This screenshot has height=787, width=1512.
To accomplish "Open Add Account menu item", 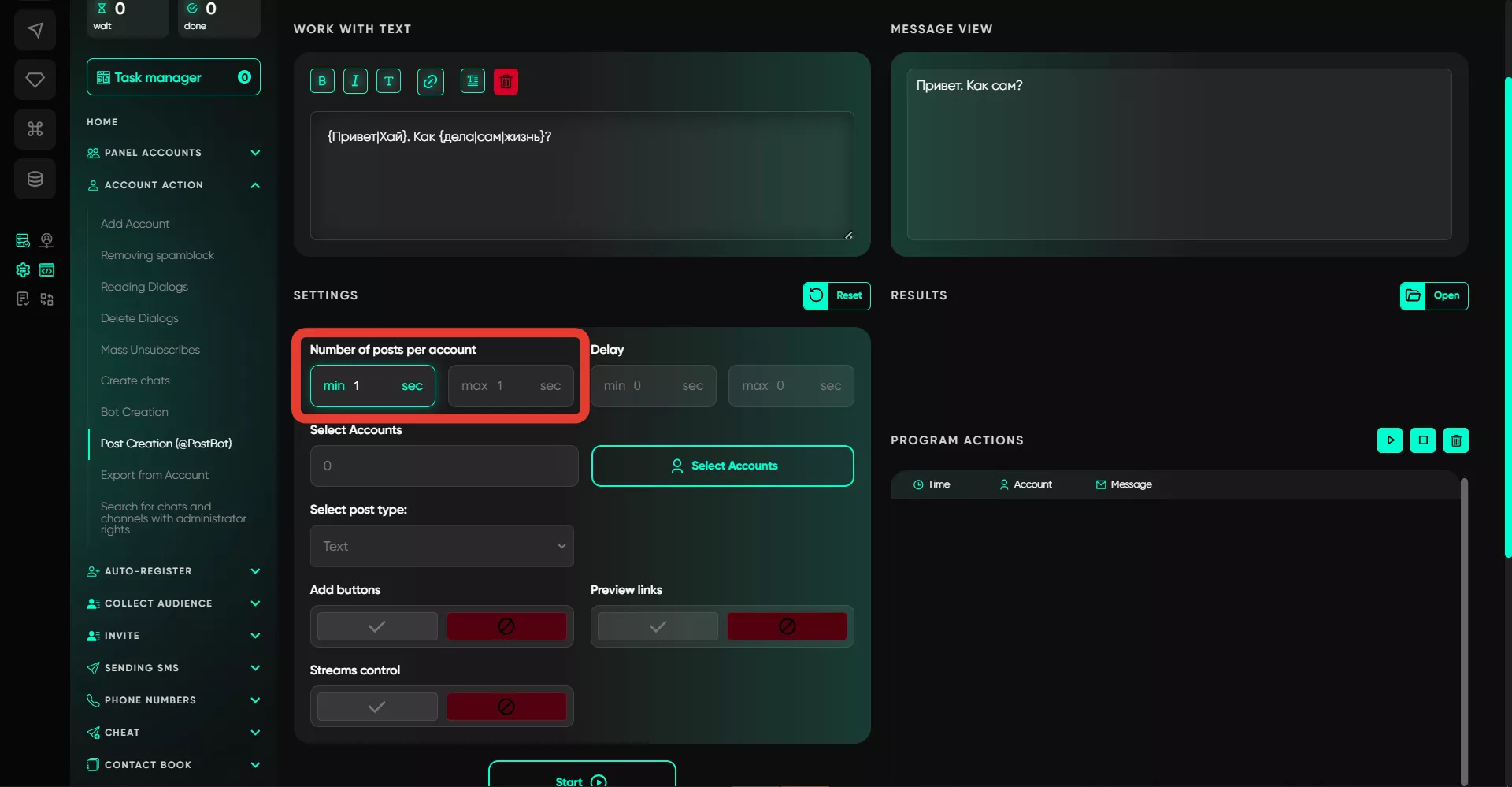I will [135, 224].
